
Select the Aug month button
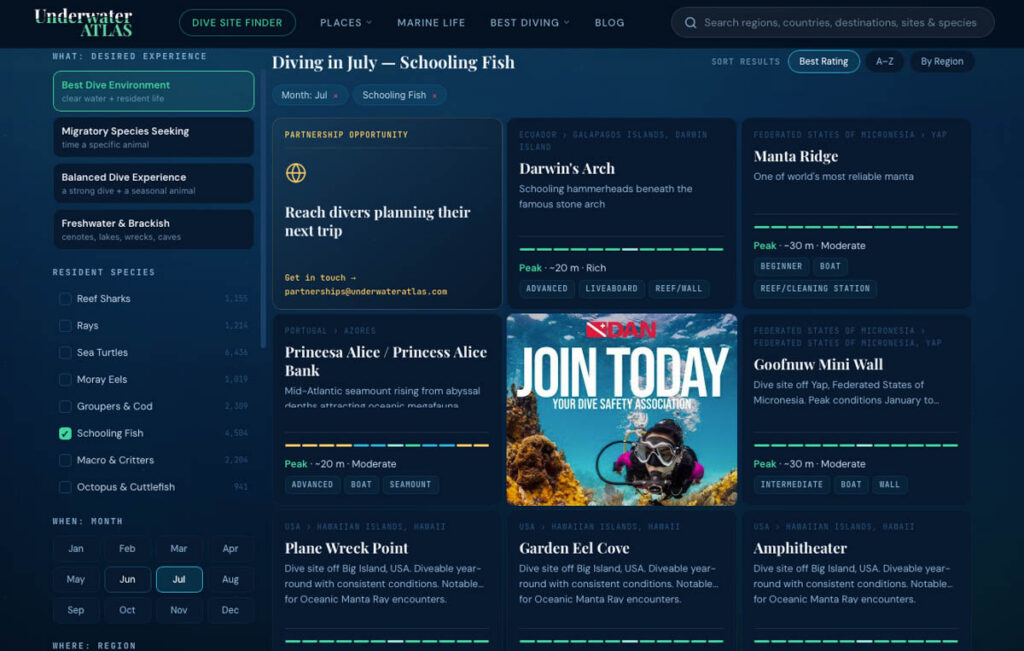pos(230,579)
